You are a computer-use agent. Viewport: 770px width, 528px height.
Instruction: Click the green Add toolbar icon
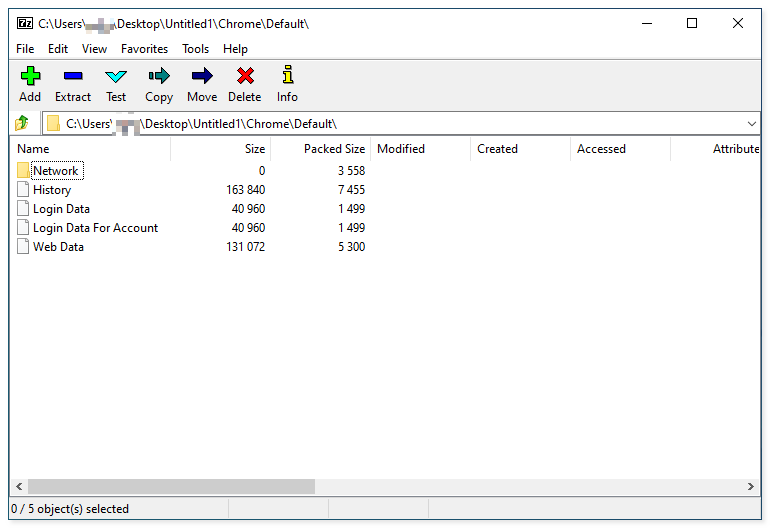[x=30, y=76]
